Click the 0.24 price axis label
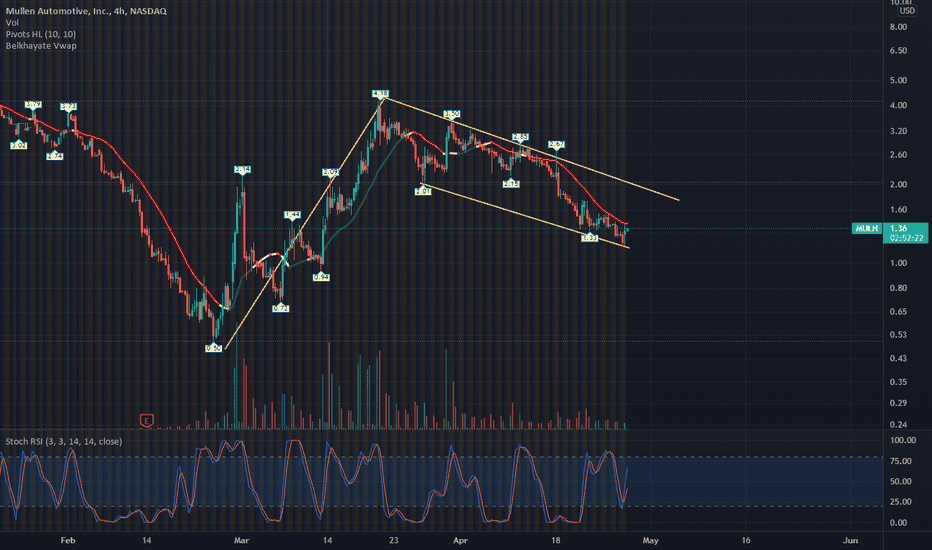Viewport: 932px width, 550px height. coord(898,425)
